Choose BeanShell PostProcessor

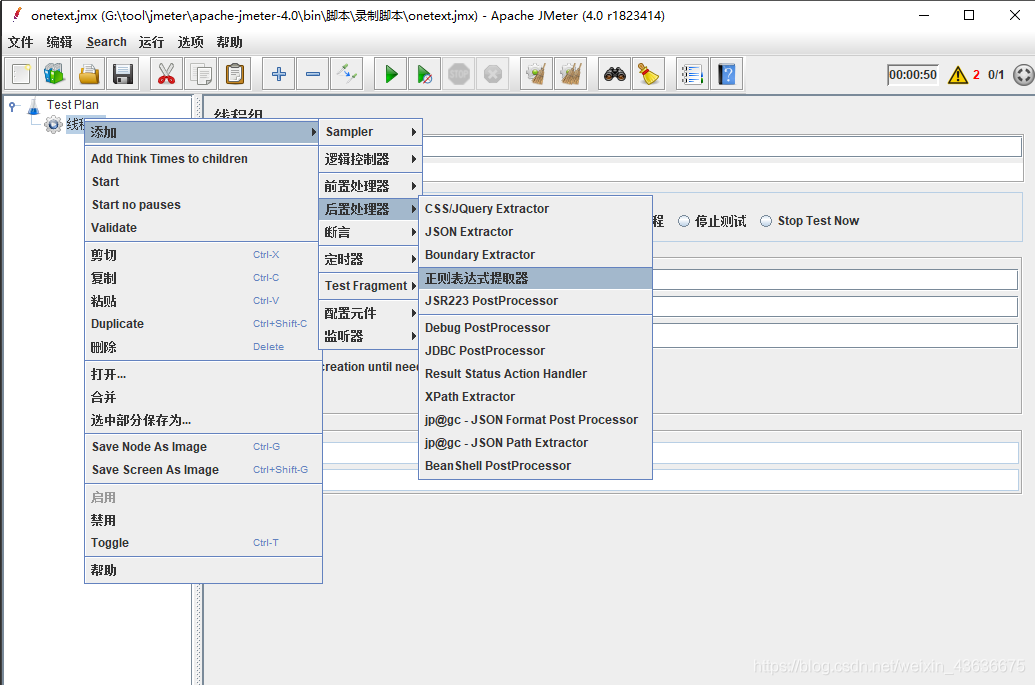(535, 466)
